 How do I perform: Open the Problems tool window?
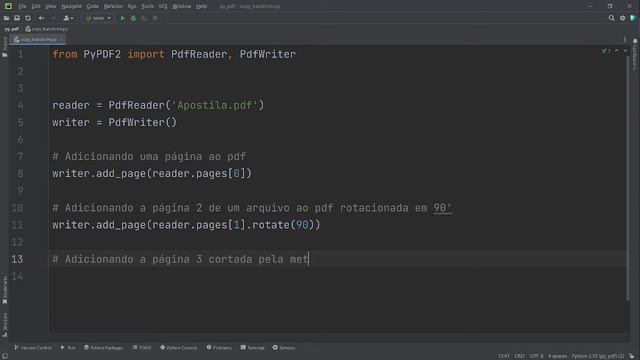219,348
